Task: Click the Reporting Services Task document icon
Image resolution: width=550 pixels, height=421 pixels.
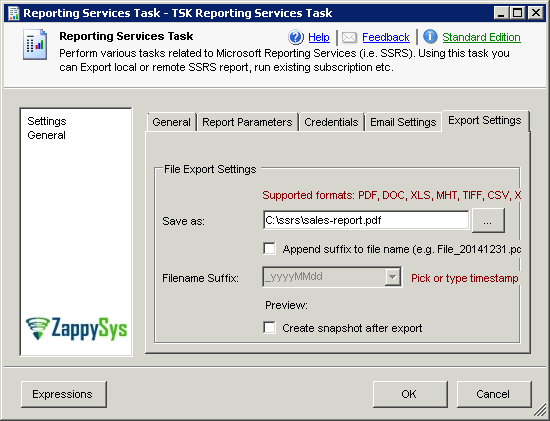Action: pyautogui.click(x=35, y=45)
